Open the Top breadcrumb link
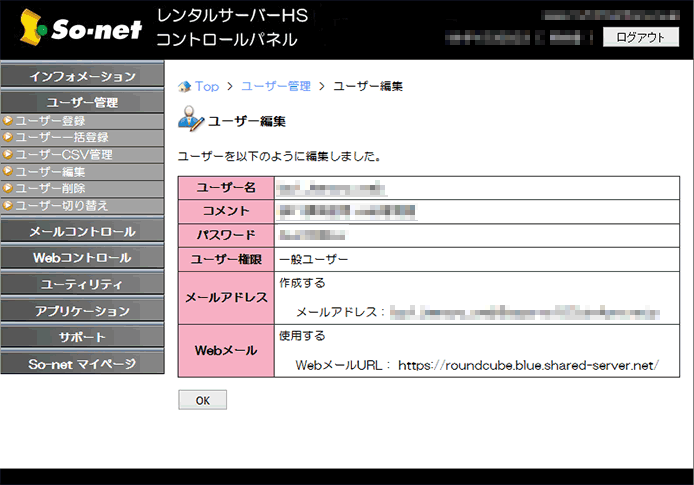The height and width of the screenshot is (485, 694). click(x=207, y=87)
